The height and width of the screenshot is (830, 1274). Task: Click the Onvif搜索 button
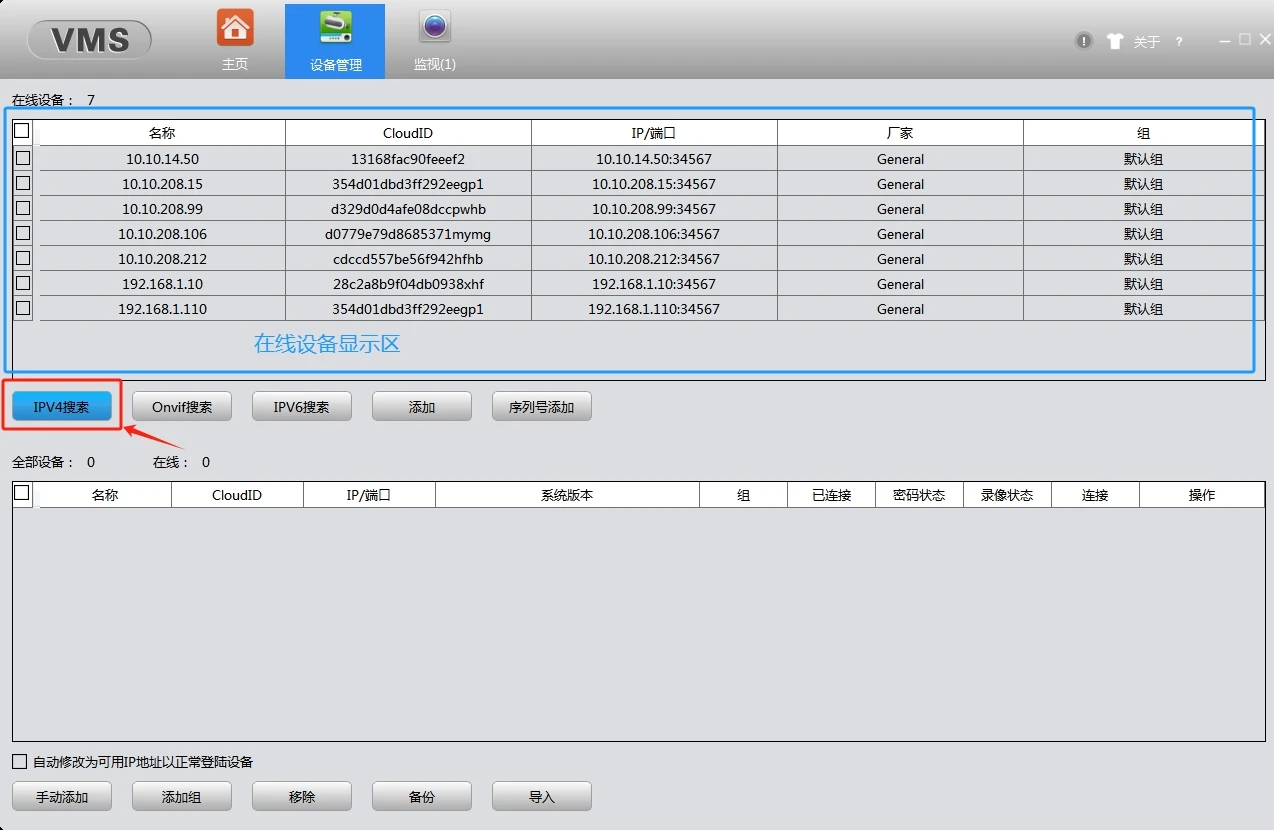coord(182,406)
